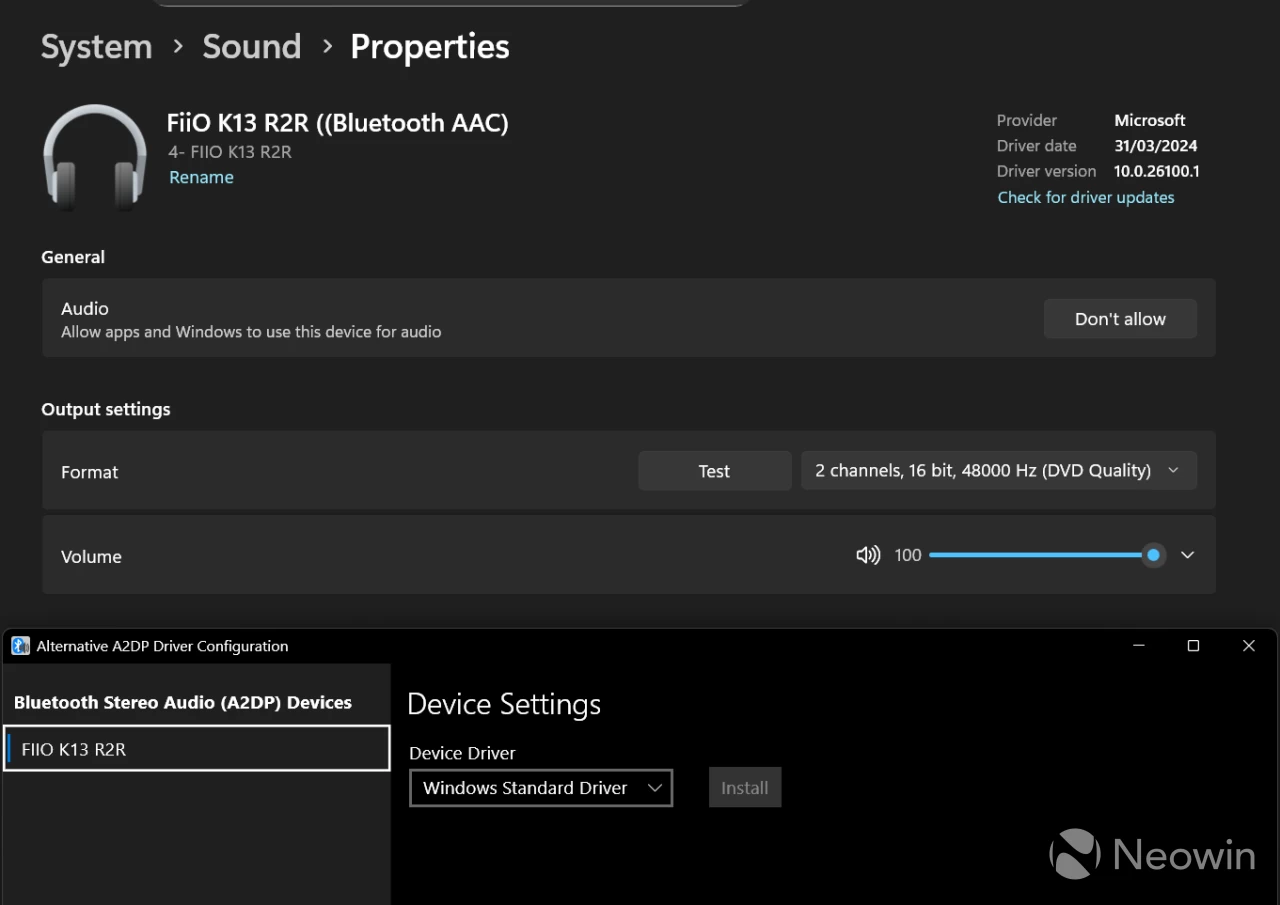1280x905 pixels.
Task: Click the Driver date label
Action: (x=1037, y=146)
